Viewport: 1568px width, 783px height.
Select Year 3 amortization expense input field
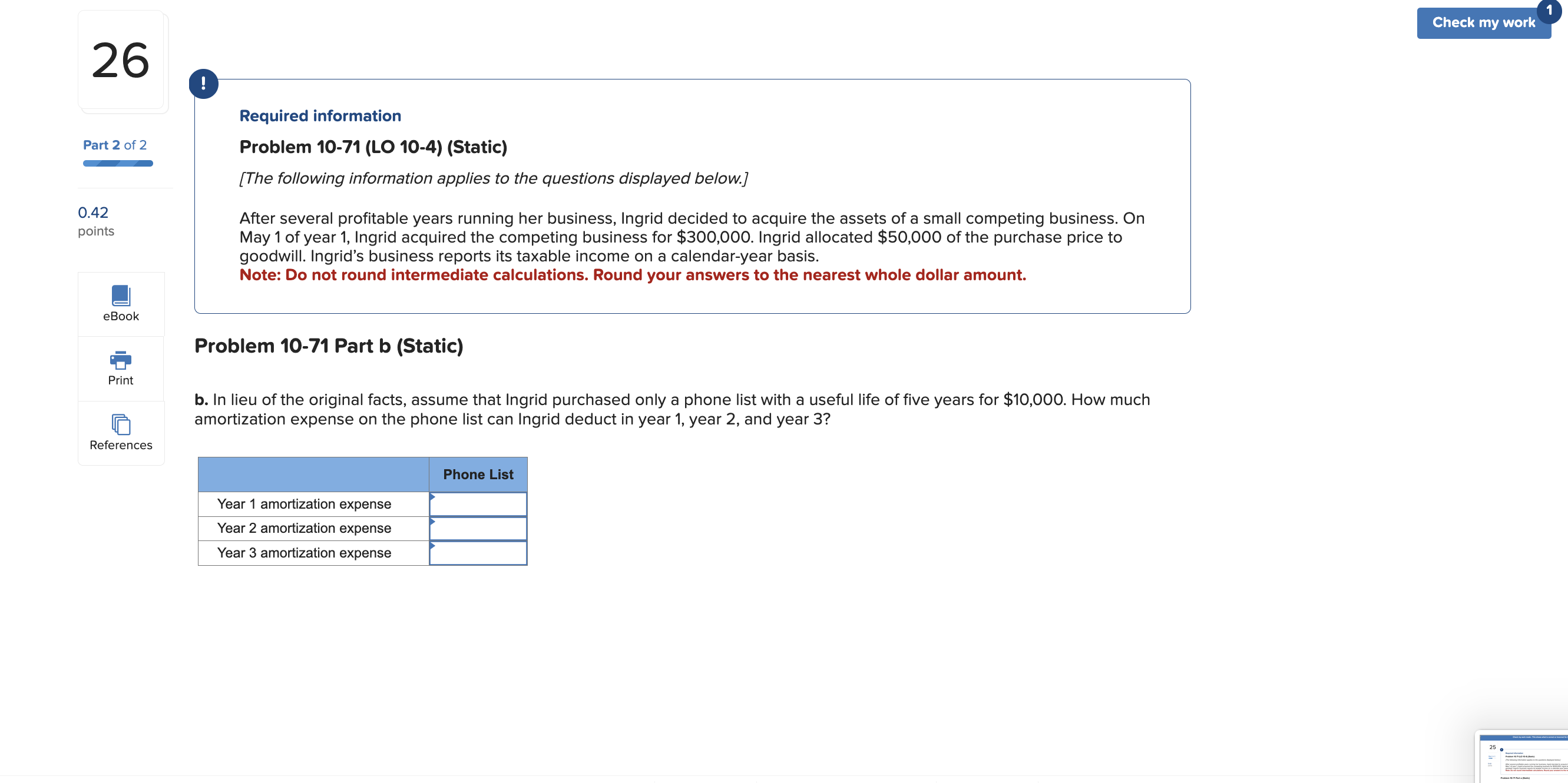479,551
